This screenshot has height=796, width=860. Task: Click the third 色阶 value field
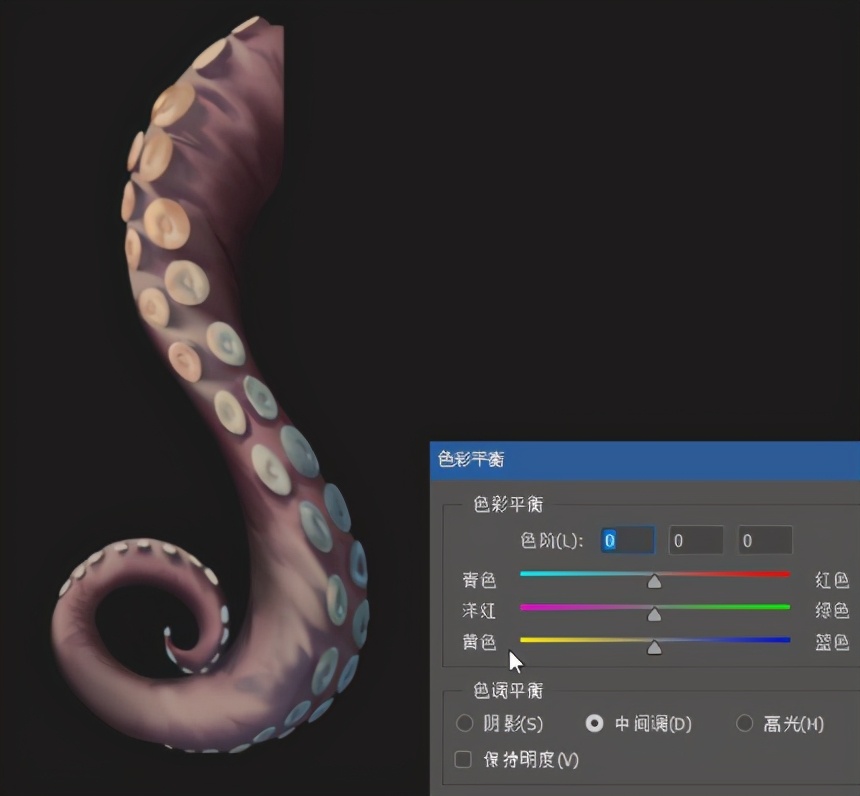(x=765, y=541)
